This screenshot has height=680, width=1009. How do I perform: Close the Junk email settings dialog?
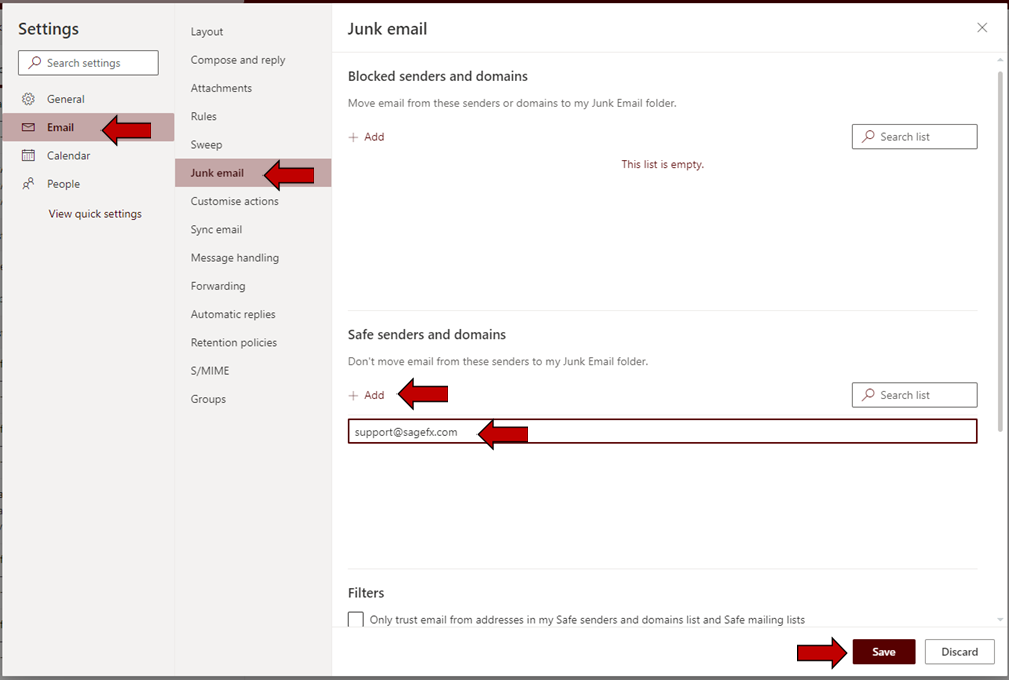click(982, 28)
